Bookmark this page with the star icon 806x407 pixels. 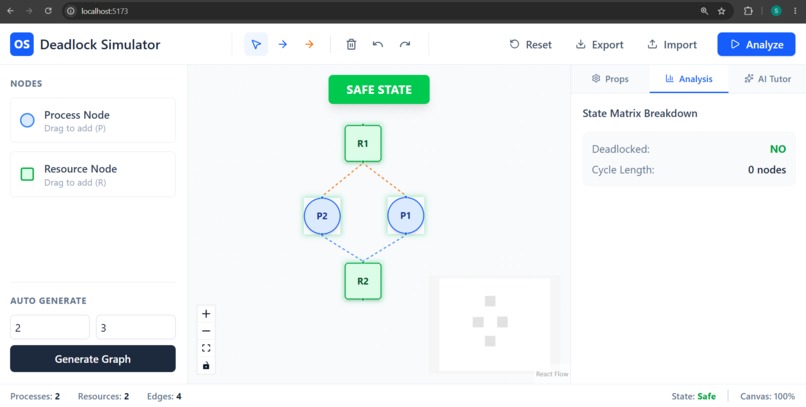coord(721,11)
